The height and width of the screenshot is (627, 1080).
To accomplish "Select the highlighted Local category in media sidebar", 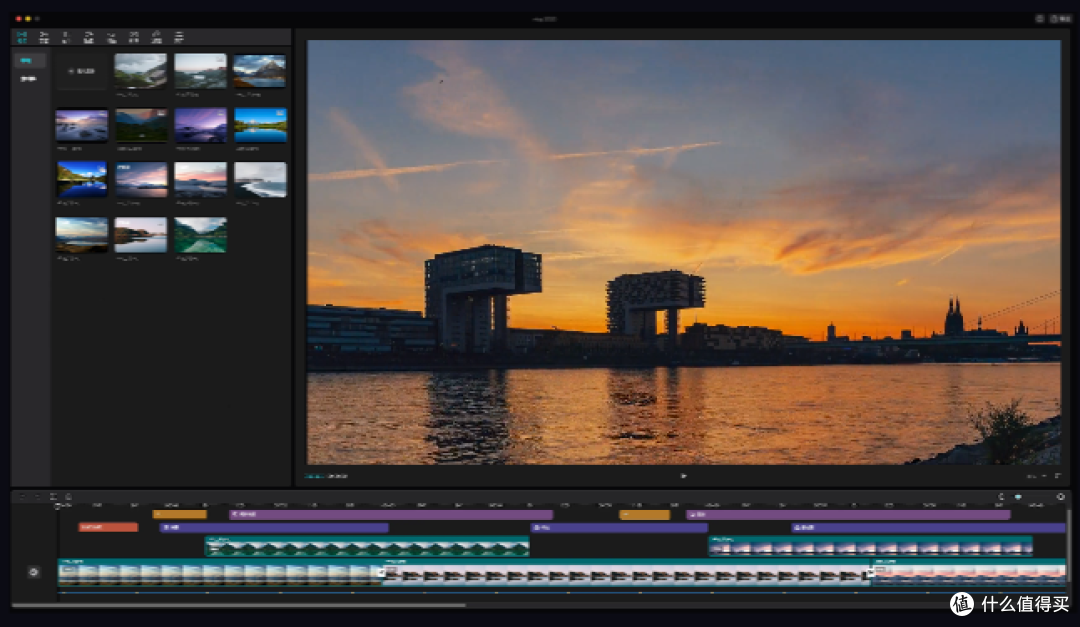I will (29, 61).
